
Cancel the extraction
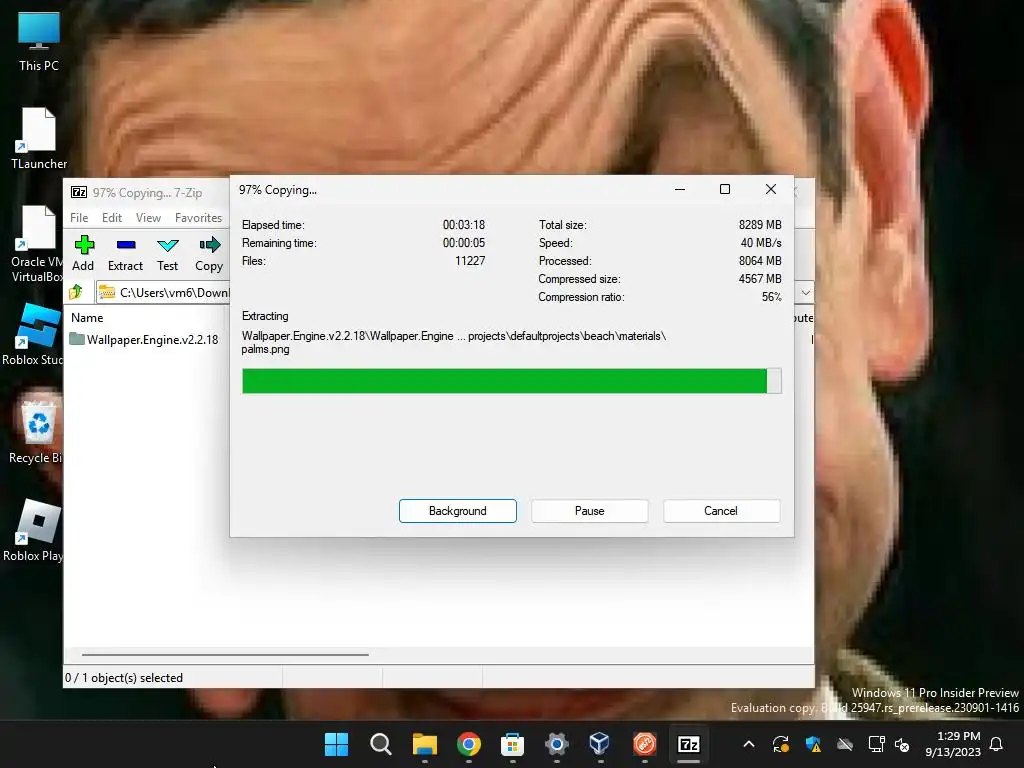(721, 511)
